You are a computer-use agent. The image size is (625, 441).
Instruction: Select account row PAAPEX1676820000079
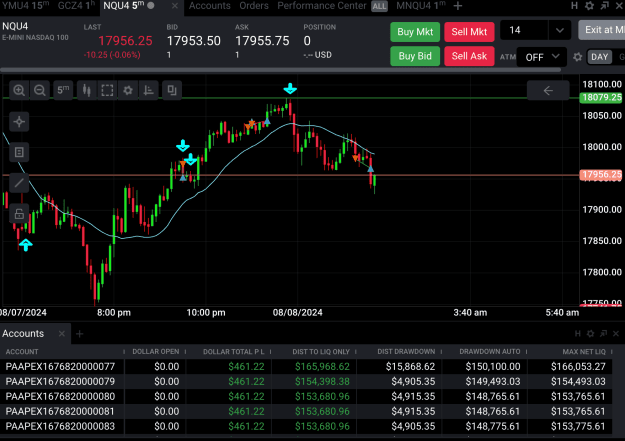(x=306, y=382)
